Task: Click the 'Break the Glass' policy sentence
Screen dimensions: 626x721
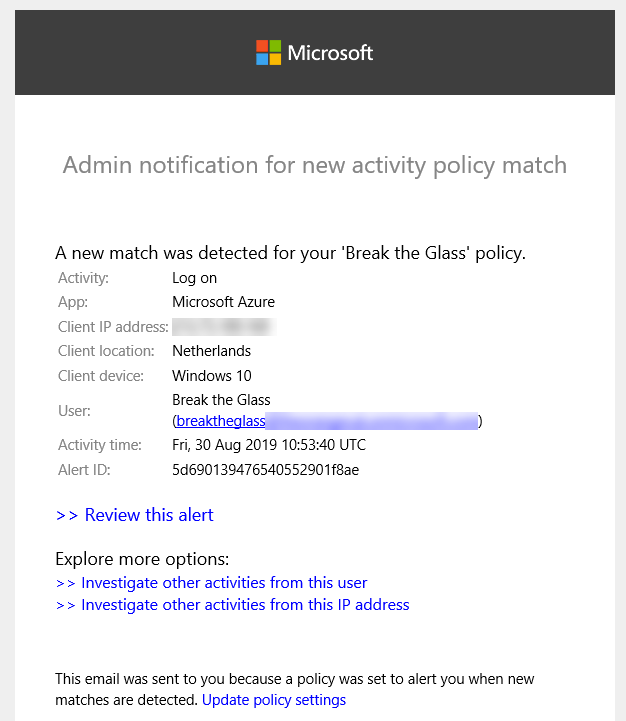Action: pyautogui.click(x=290, y=253)
